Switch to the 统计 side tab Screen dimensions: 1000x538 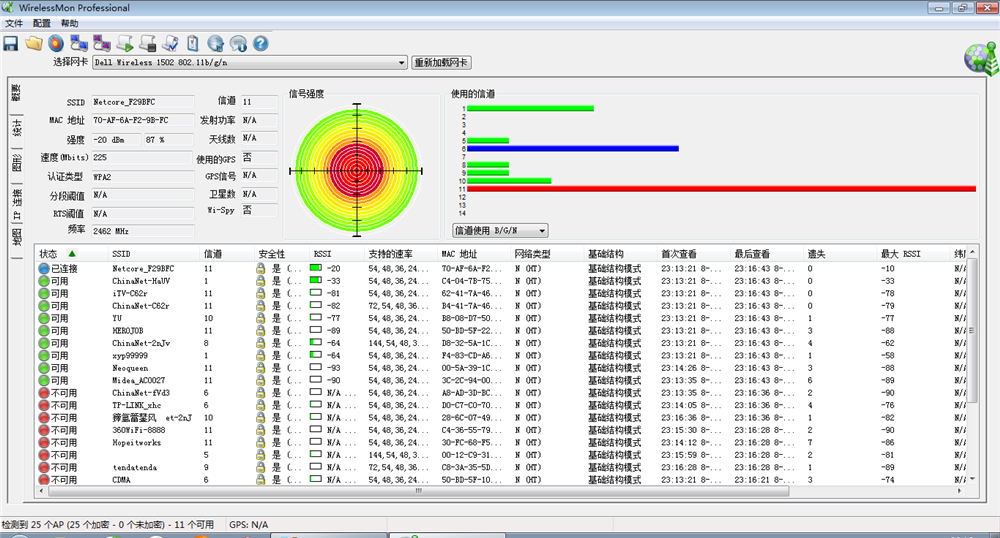[16, 128]
